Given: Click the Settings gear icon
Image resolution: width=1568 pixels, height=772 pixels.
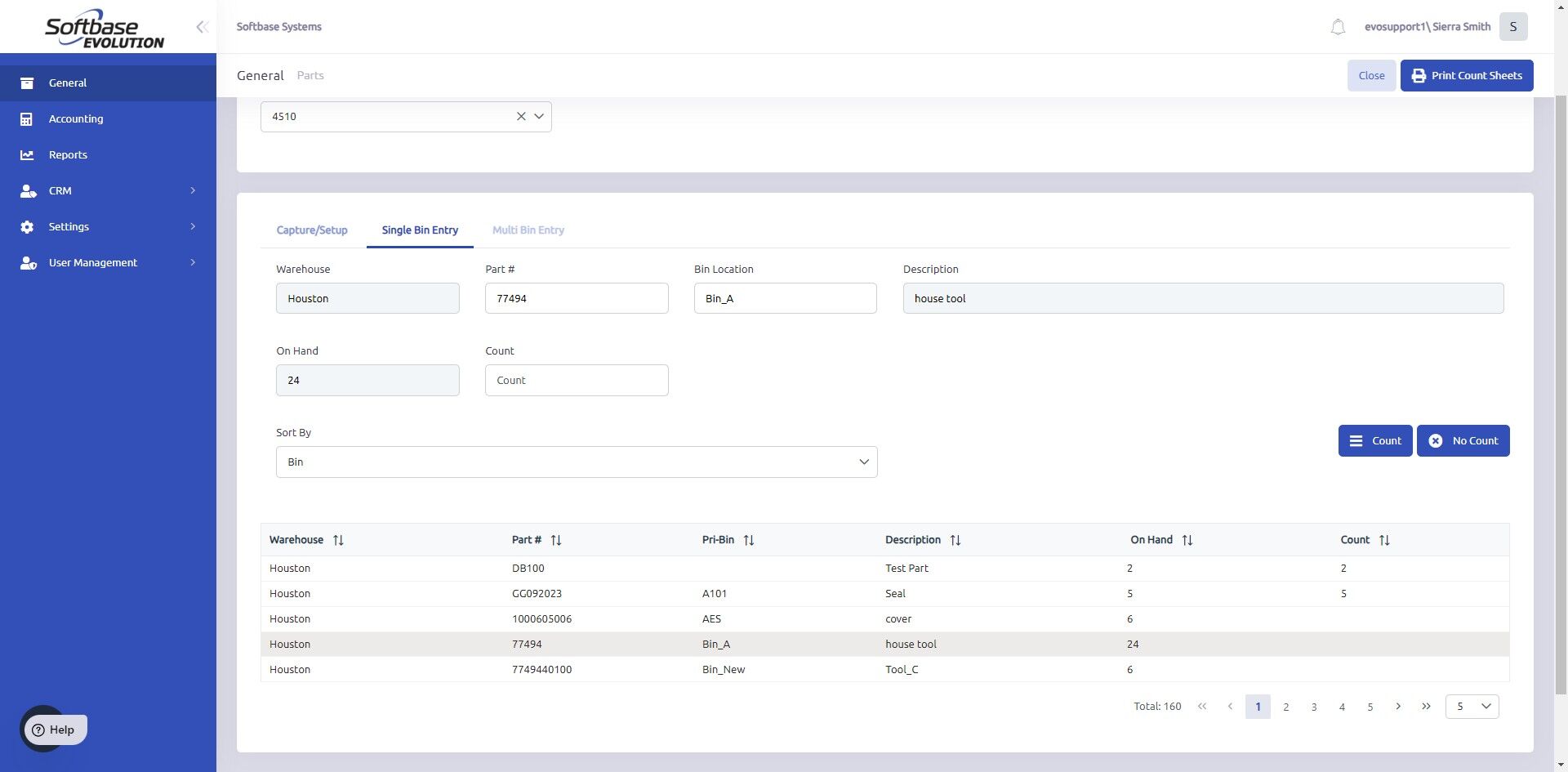Looking at the screenshot, I should [x=27, y=227].
